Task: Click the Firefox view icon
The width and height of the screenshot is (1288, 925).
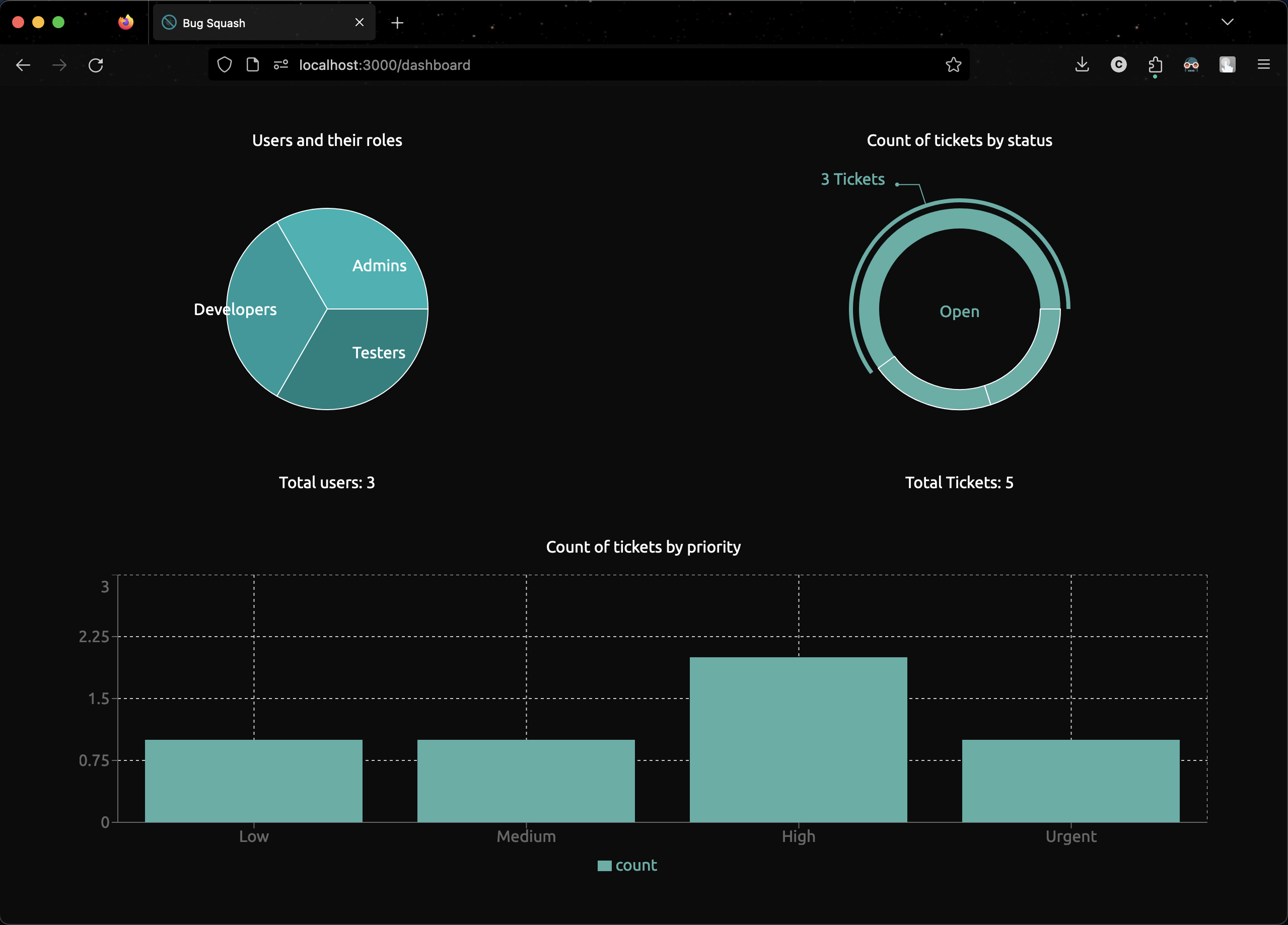Action: click(x=125, y=22)
